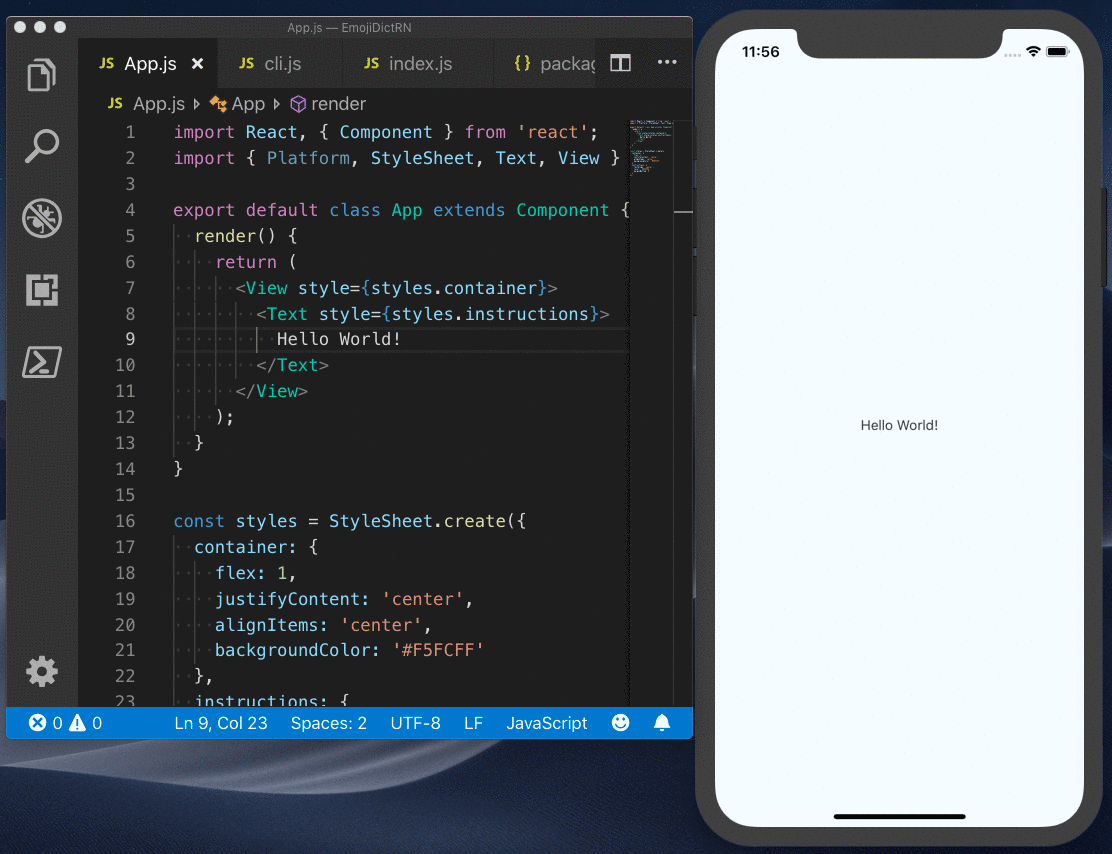Click the simulator Wi-Fi status icon
Viewport: 1112px width, 854px height.
[1033, 51]
